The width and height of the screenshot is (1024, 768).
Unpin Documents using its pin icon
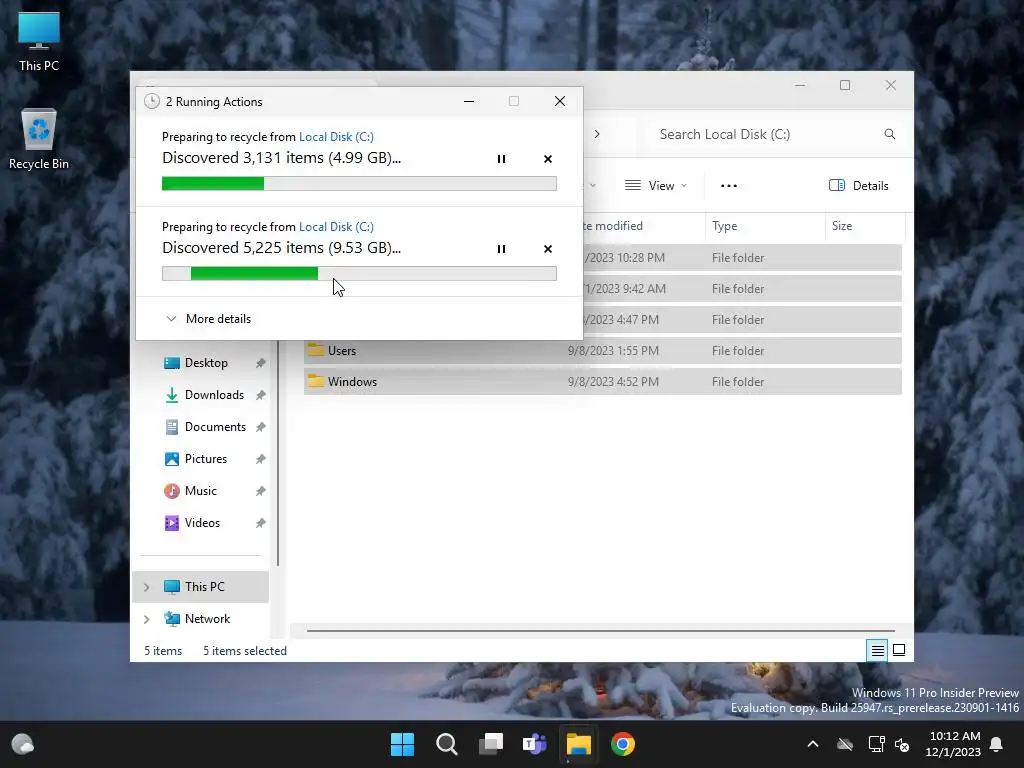(x=261, y=427)
